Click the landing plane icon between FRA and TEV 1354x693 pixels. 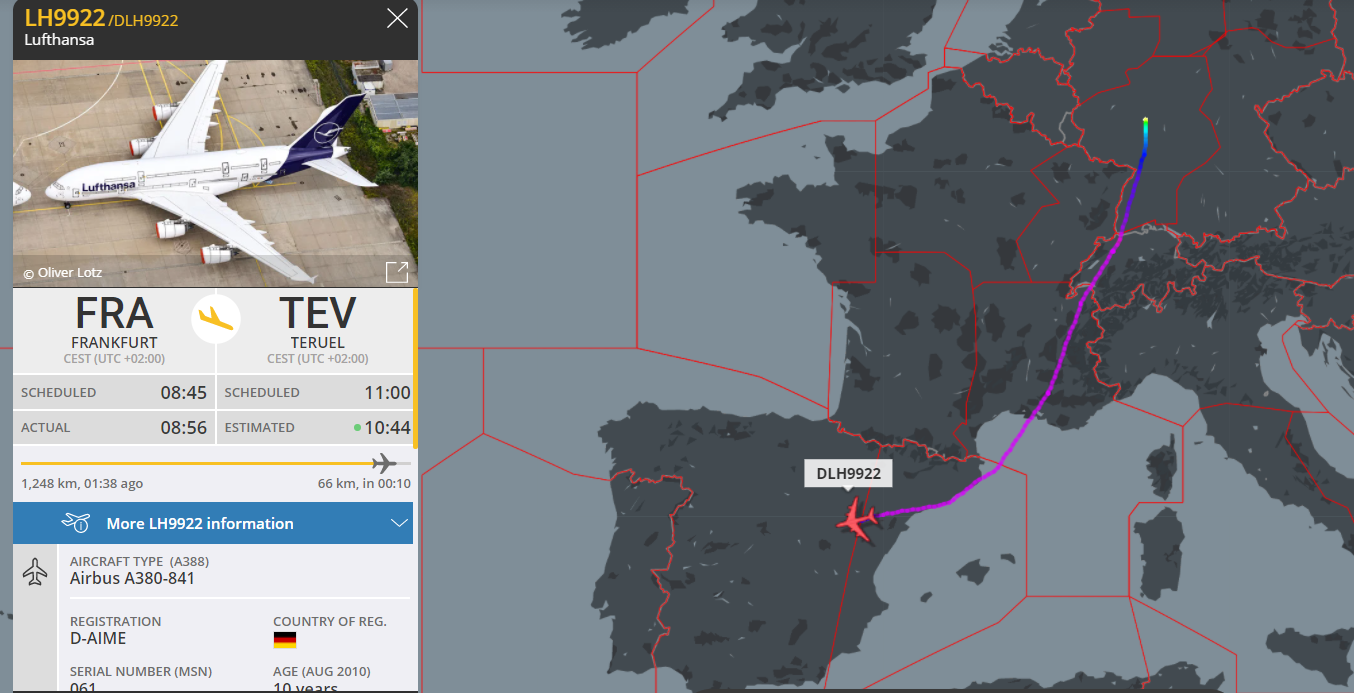coord(216,318)
